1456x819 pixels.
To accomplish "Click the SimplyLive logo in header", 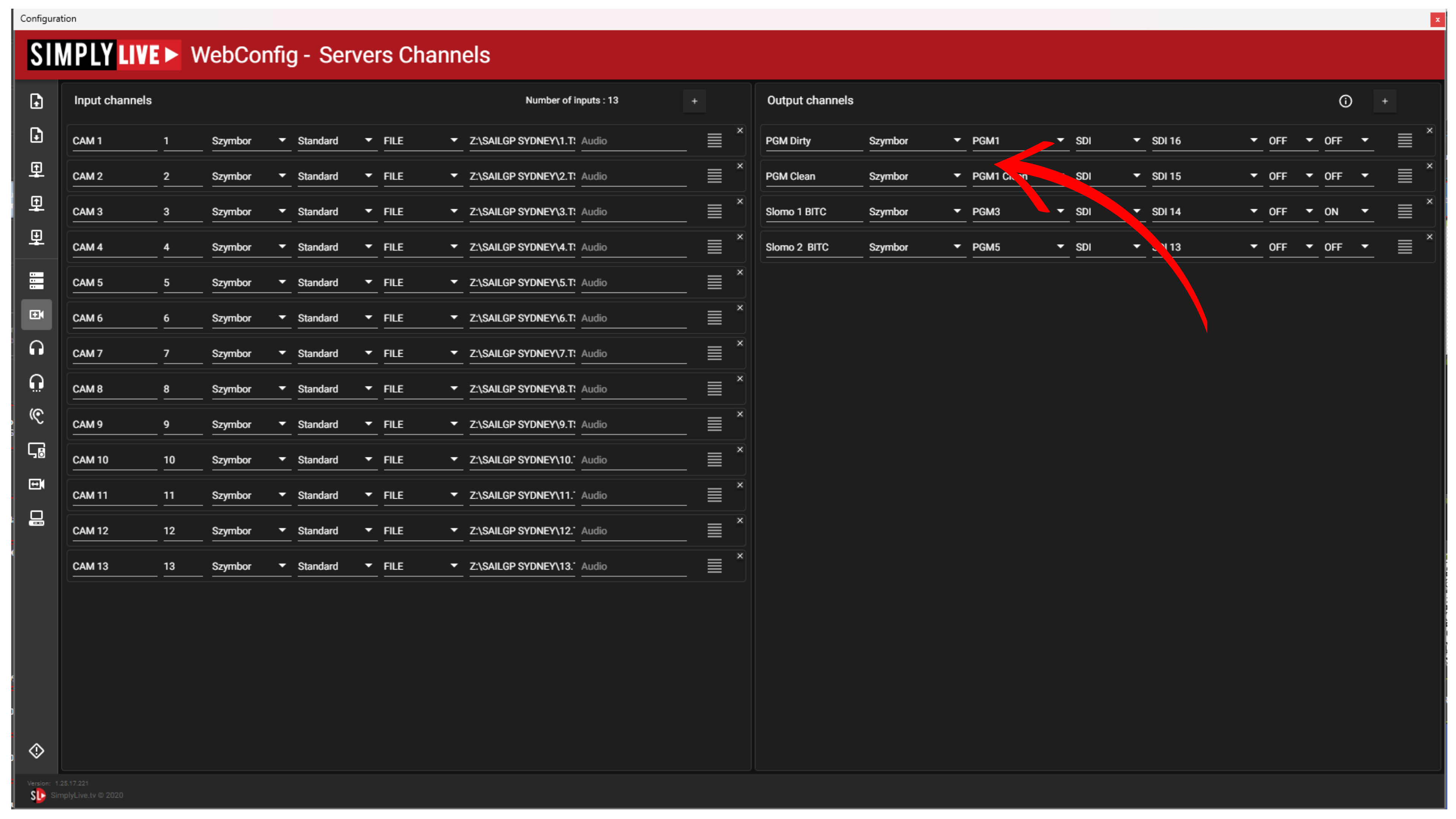I will pyautogui.click(x=104, y=55).
